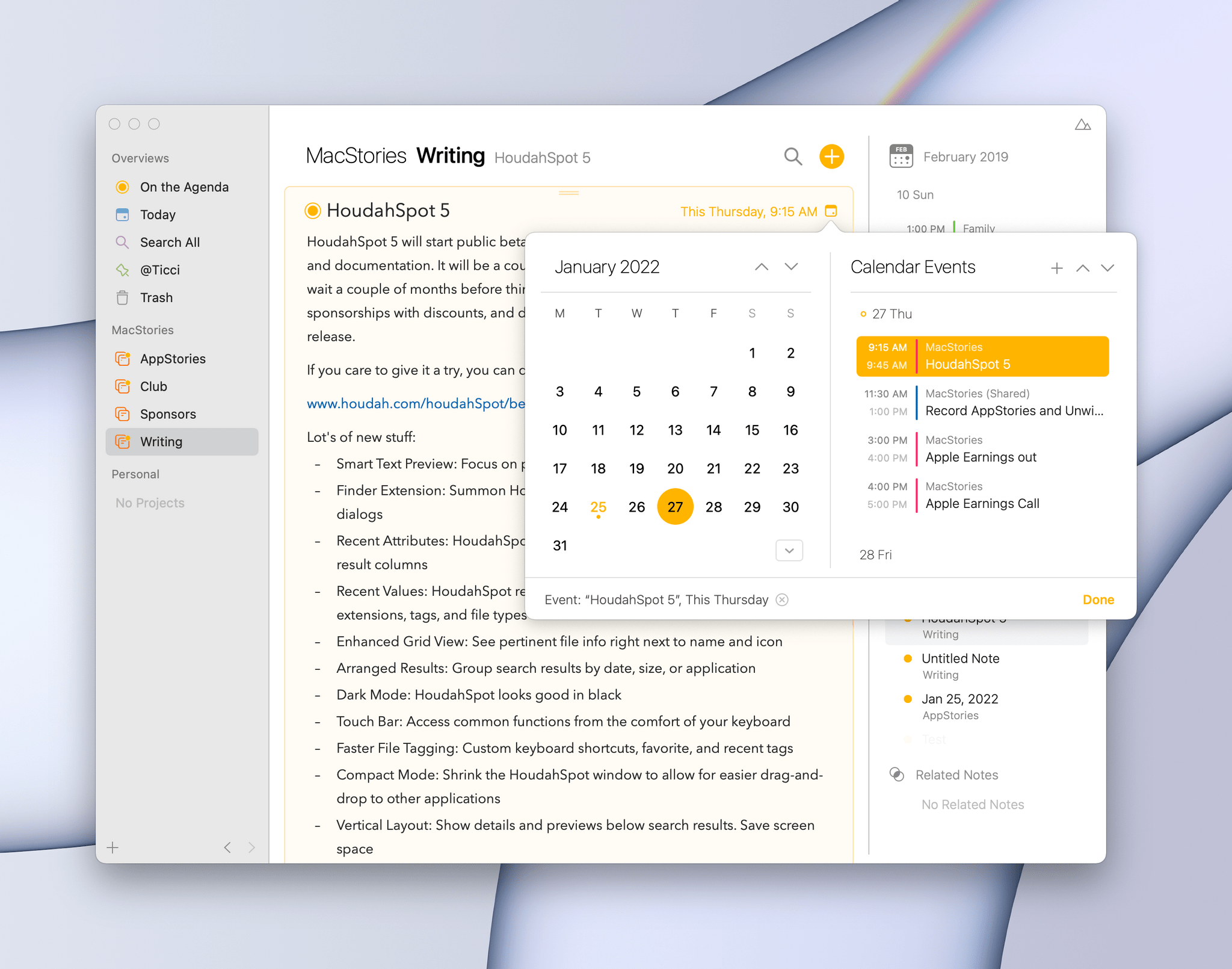Screen dimensions: 1232x969
Task: Toggle the HoudahSpot 5 note agenda circle
Action: (x=312, y=211)
